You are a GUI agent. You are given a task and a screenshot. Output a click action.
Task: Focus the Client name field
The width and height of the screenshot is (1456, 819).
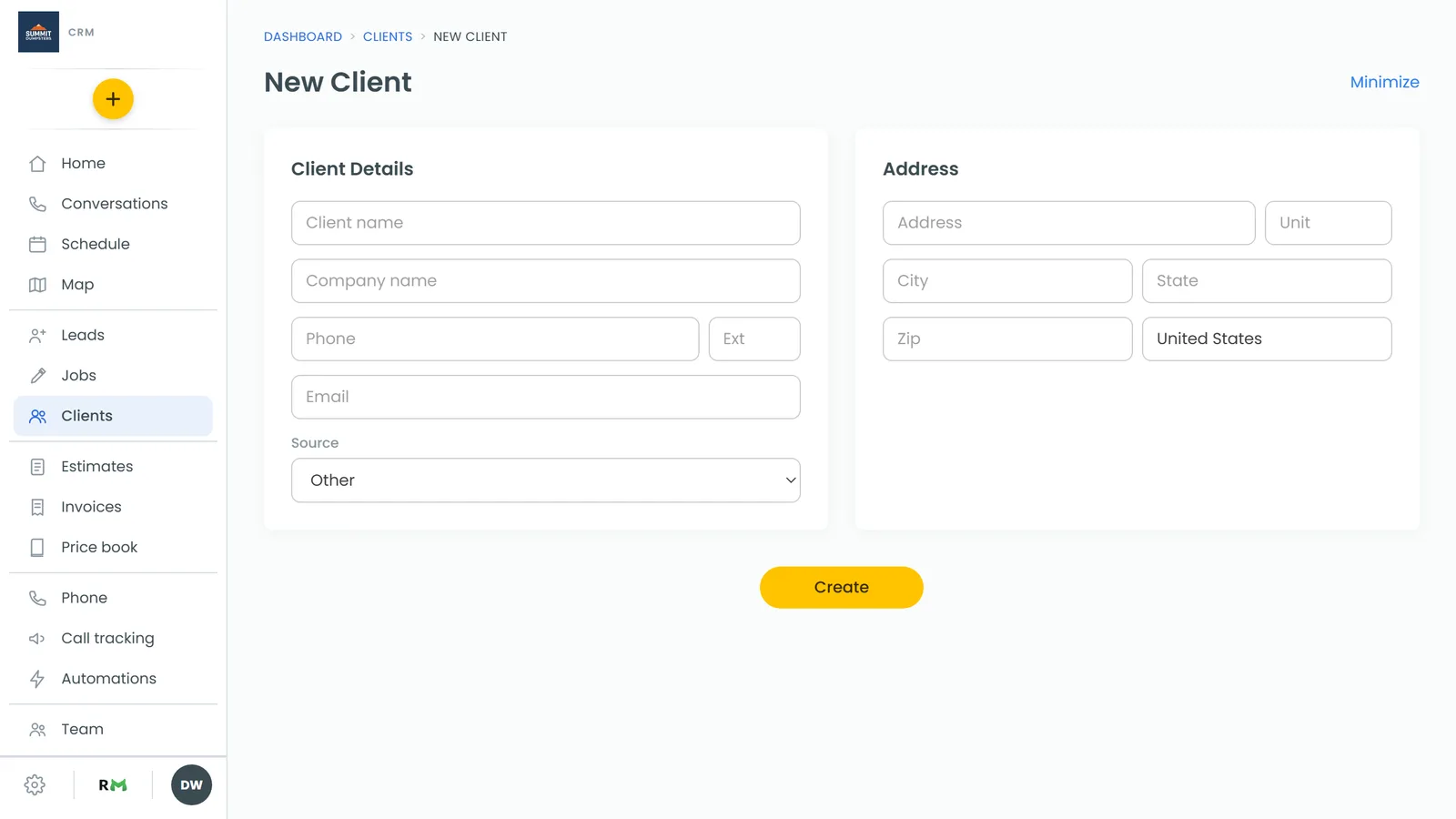click(x=546, y=223)
